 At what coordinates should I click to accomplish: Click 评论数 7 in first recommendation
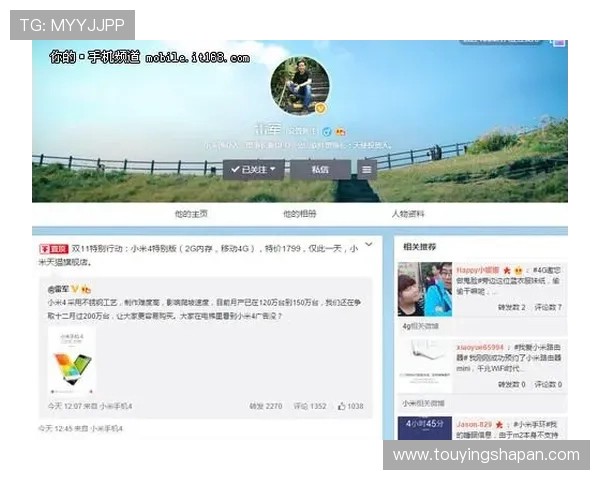548,307
